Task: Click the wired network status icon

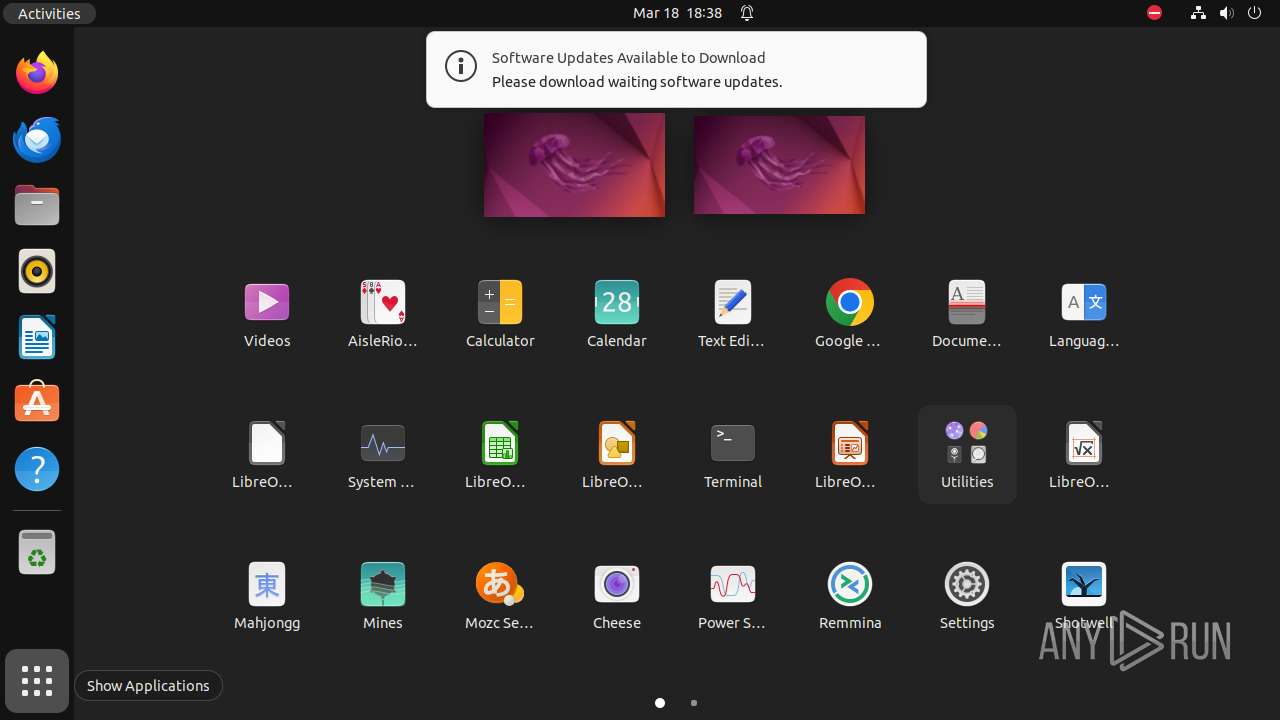Action: [x=1198, y=13]
